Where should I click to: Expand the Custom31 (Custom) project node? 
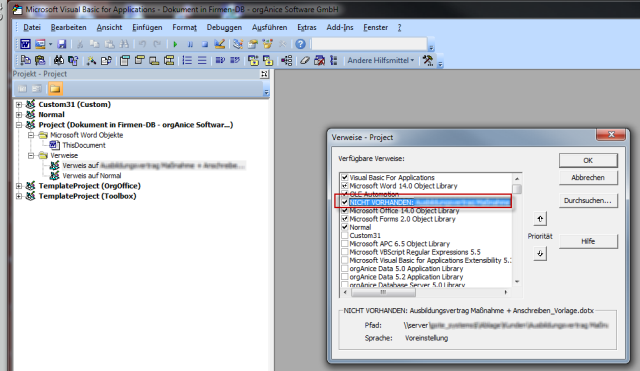pyautogui.click(x=19, y=104)
